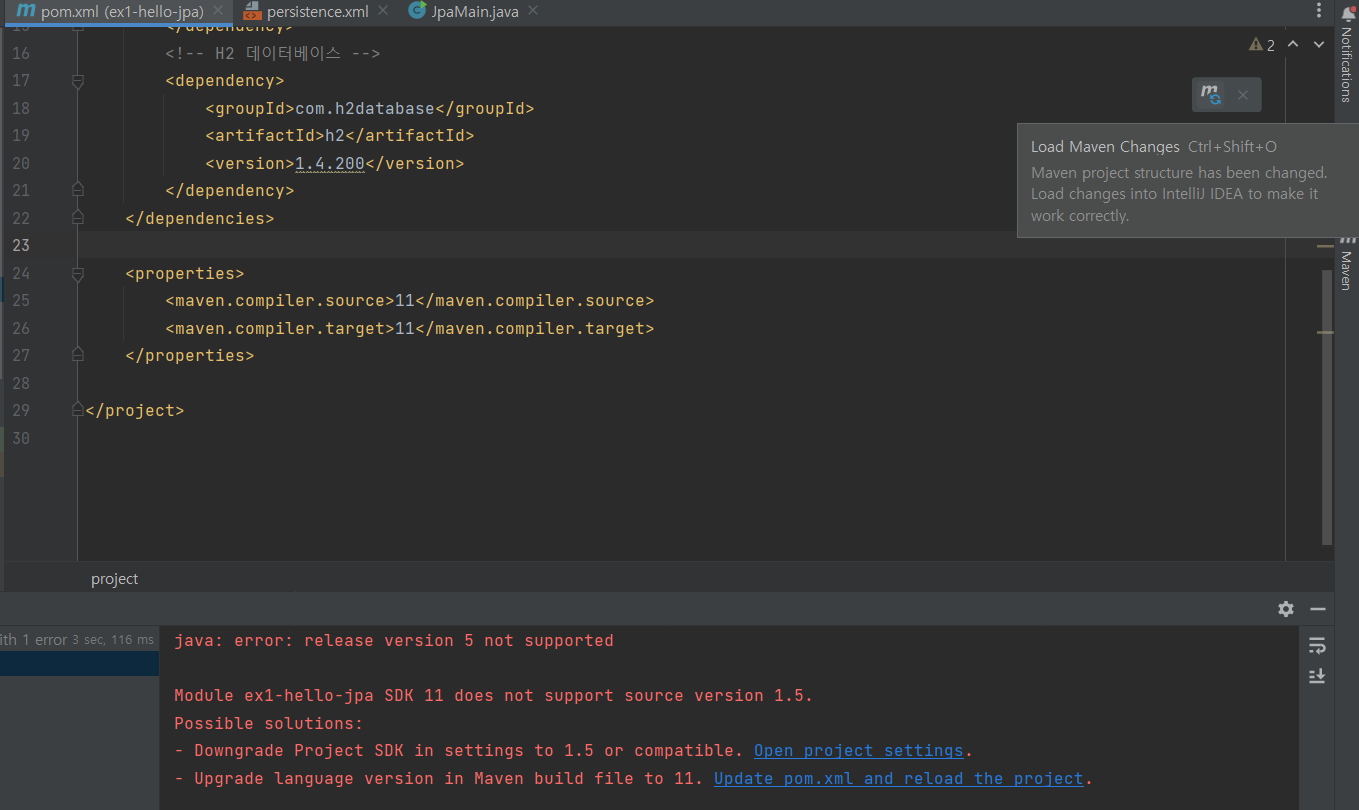This screenshot has width=1359, height=810.
Task: Click the 'Possible solutions:' text
Action: 269,723
